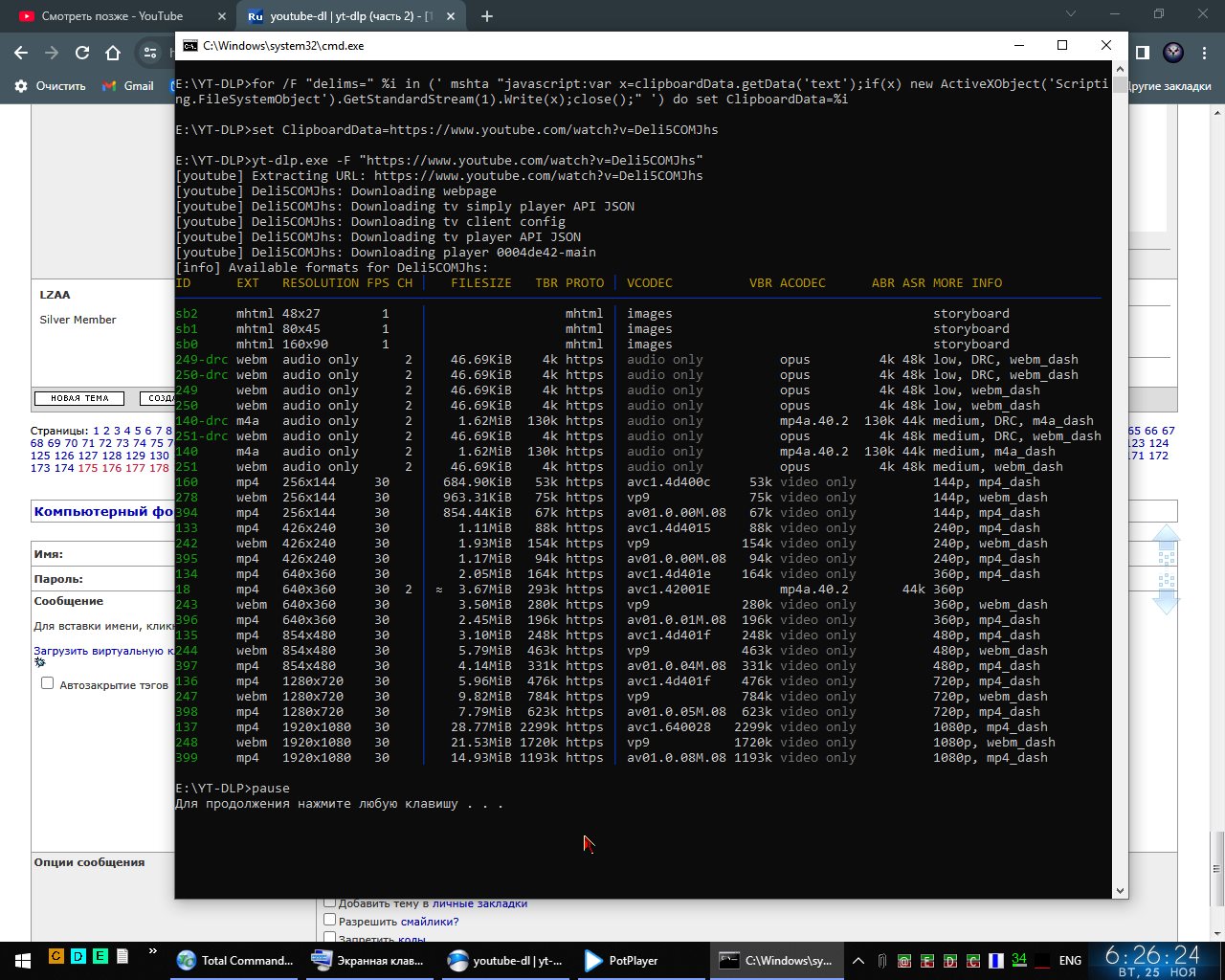The width and height of the screenshot is (1225, 980).
Task: Open PotPlayer from the taskbar
Action: pyautogui.click(x=622, y=960)
